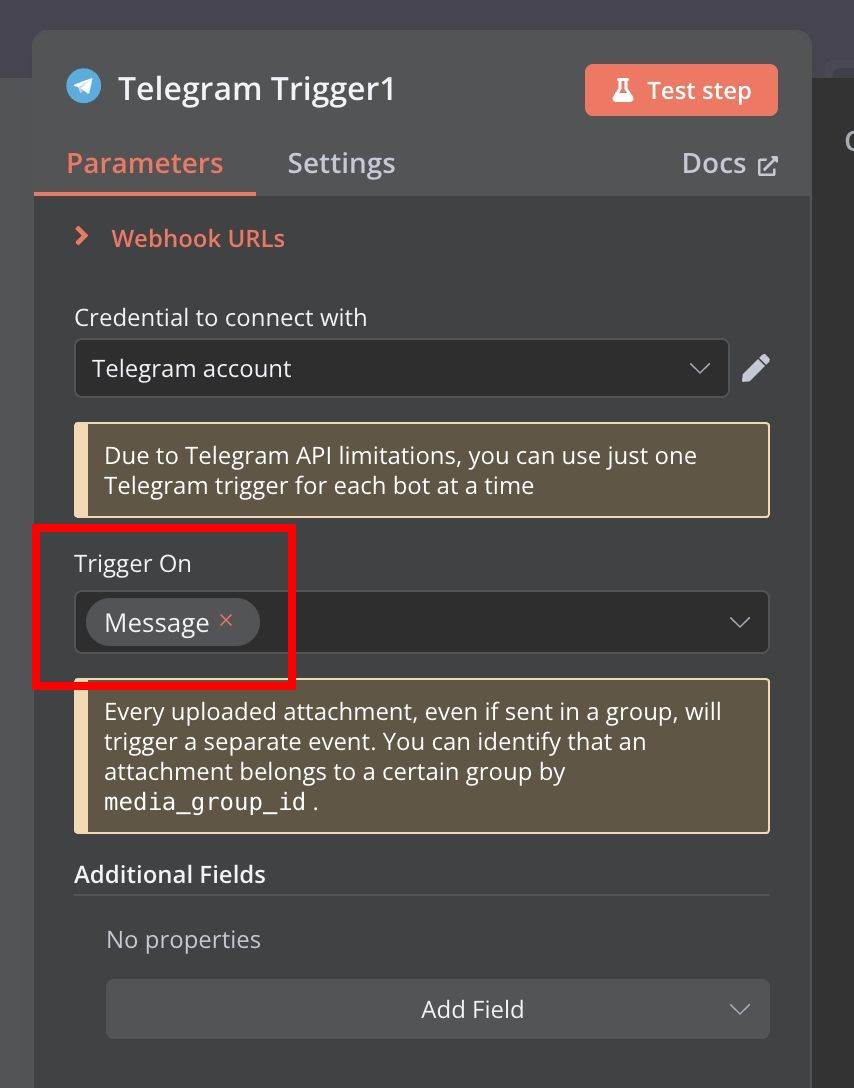Screen dimensions: 854x1088
Task: Switch to the Settings tab
Action: point(341,164)
